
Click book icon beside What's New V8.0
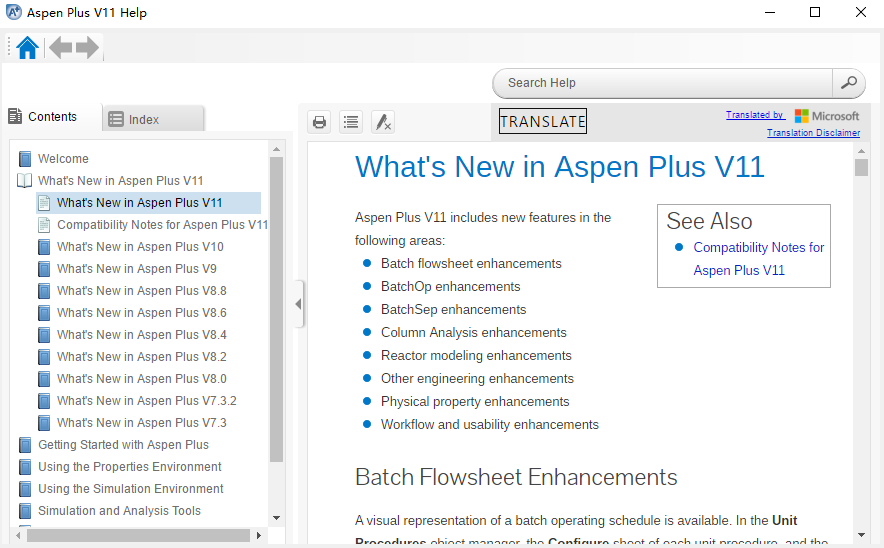click(x=44, y=379)
